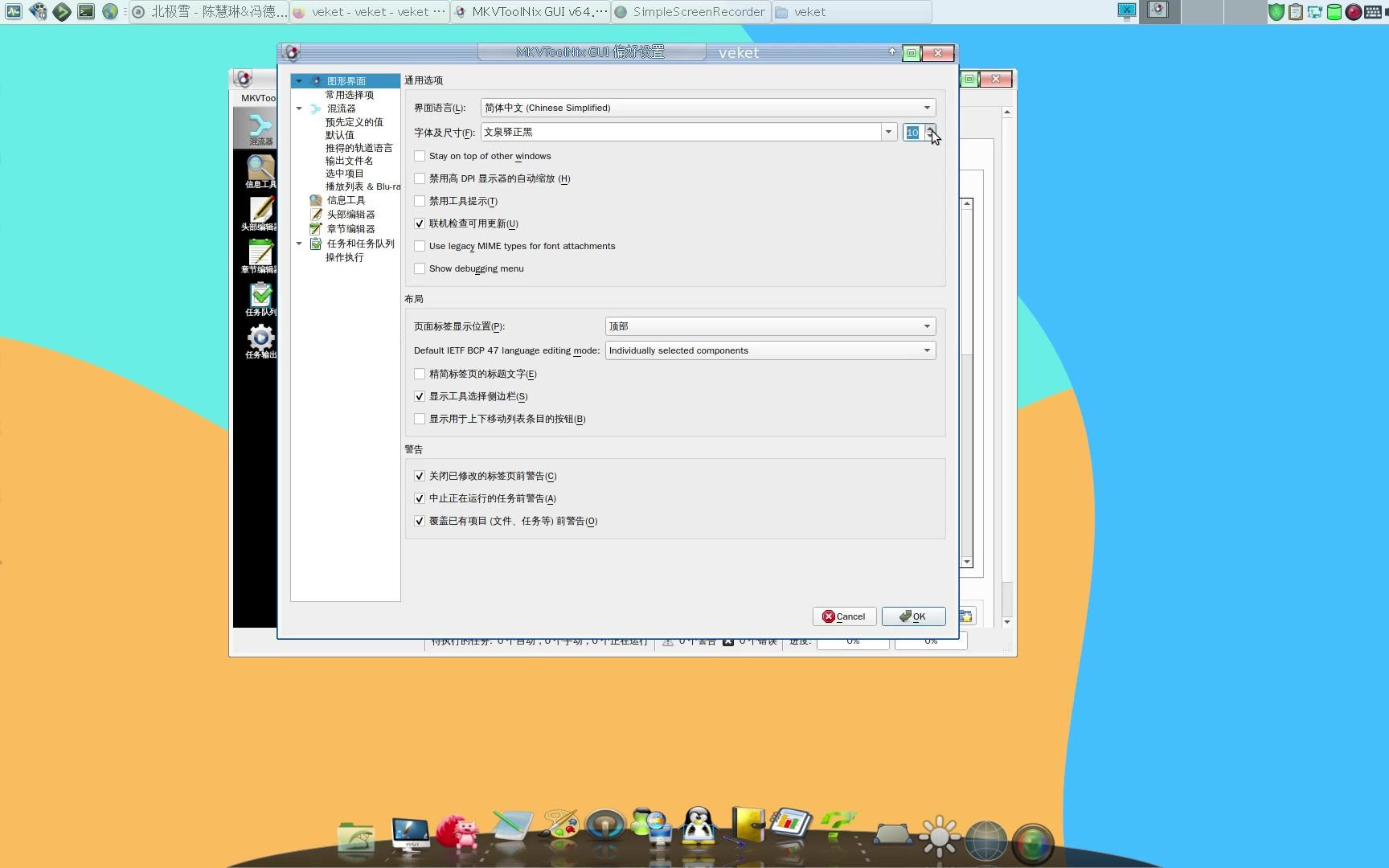This screenshot has height=868, width=1389.
Task: Collapse the 混流器 branch in settings tree
Action: tap(299, 108)
